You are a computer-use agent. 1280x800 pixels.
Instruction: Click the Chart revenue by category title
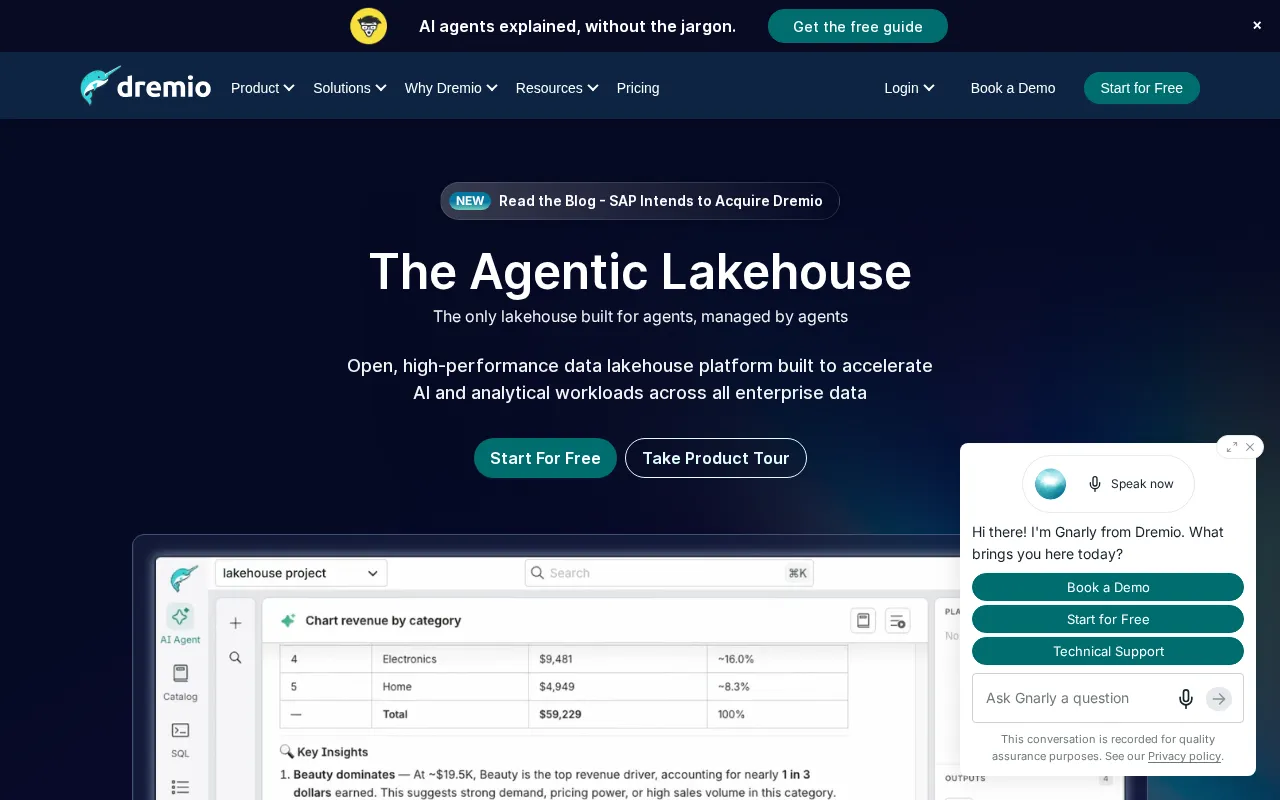click(x=383, y=620)
